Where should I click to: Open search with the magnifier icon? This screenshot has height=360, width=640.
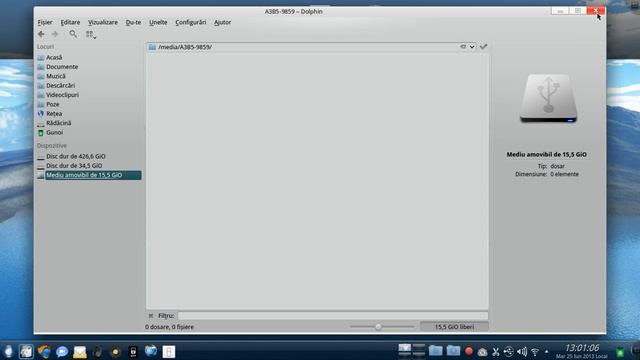(73, 34)
